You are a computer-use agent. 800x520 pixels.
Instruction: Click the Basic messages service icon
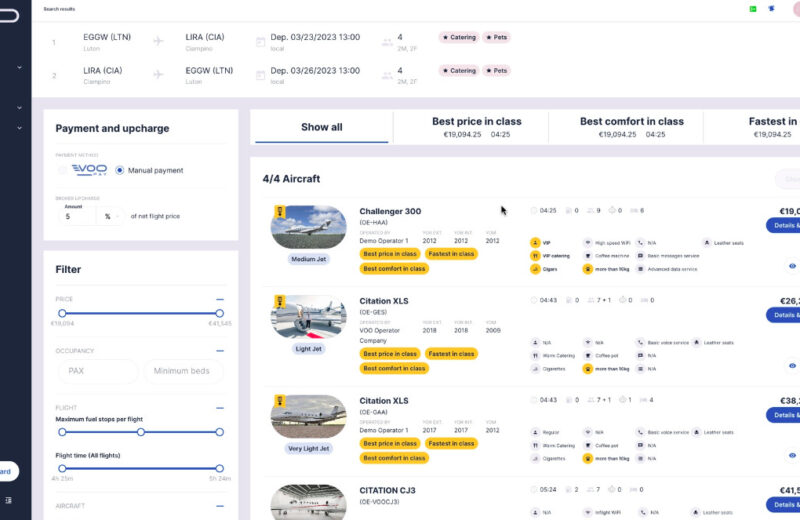tap(640, 256)
